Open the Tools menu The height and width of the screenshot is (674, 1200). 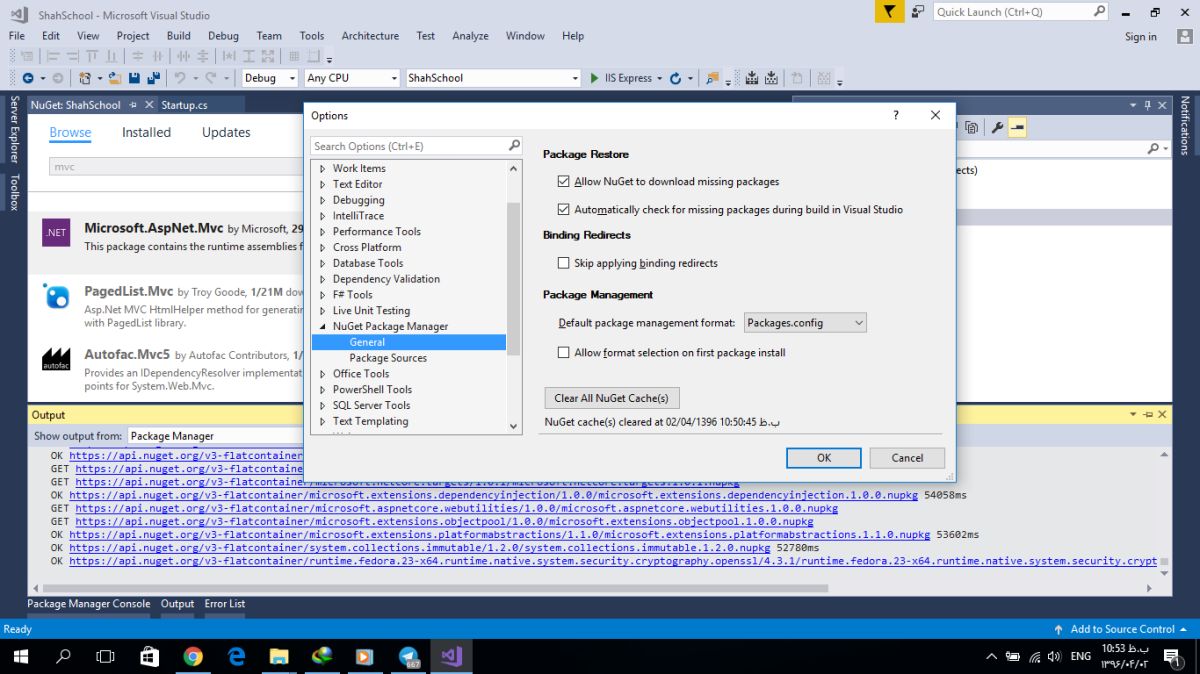312,36
